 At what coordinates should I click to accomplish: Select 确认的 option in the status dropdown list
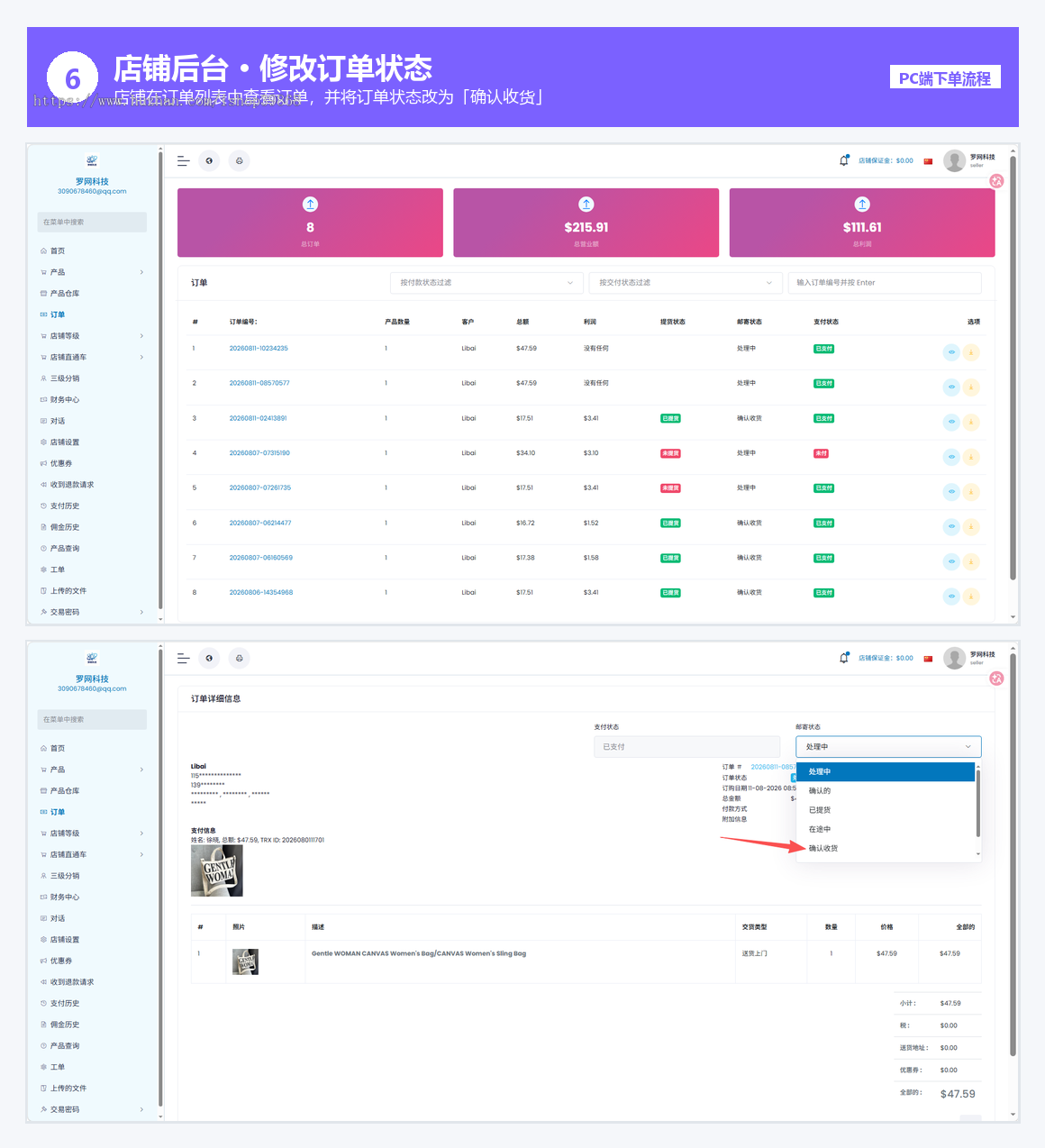(x=886, y=791)
